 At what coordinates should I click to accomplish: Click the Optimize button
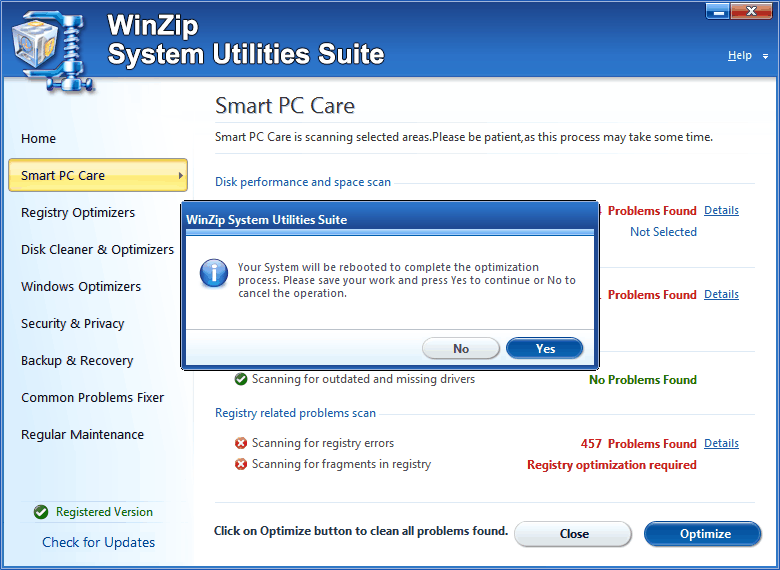[x=703, y=534]
